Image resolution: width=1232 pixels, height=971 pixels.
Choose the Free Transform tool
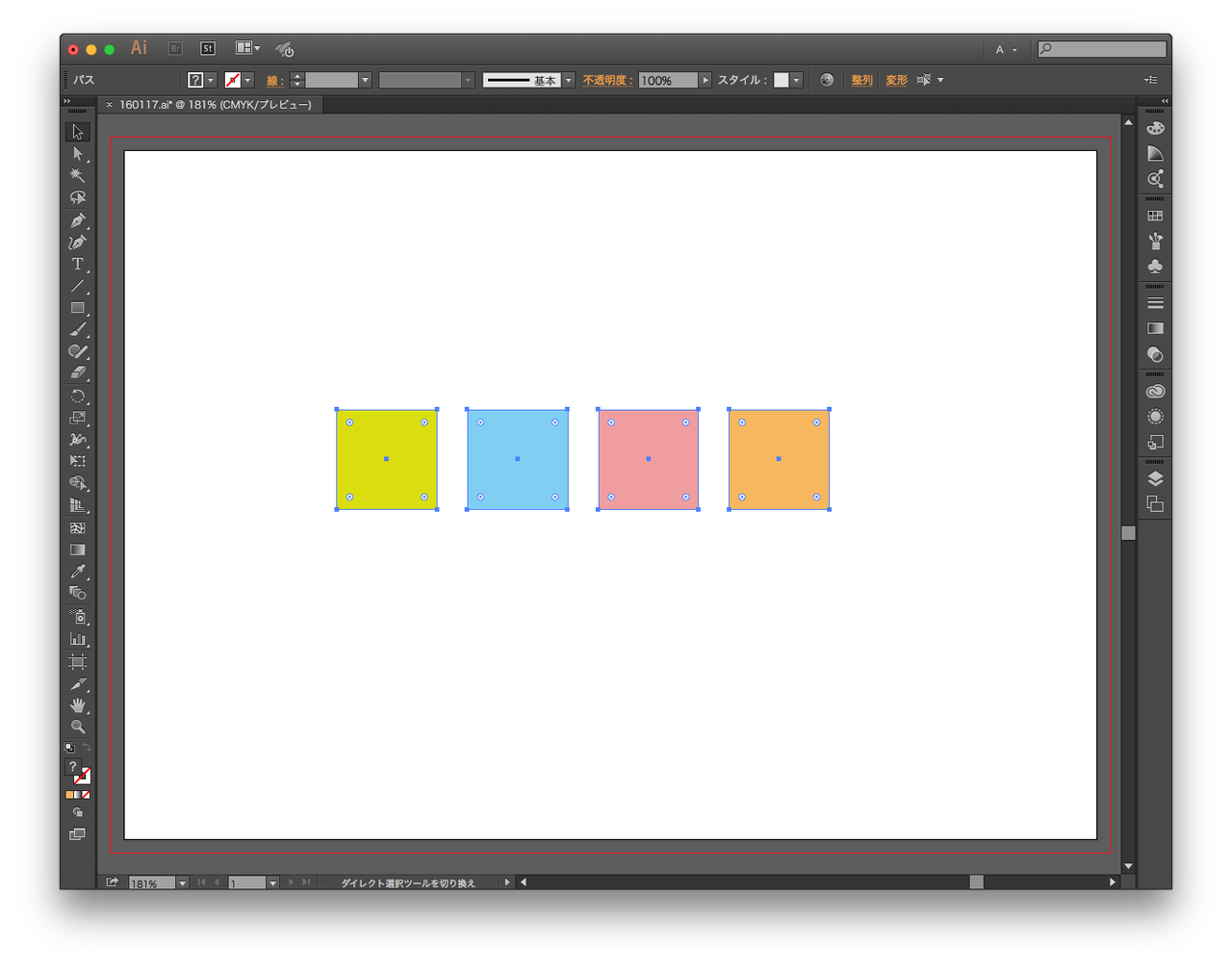[x=78, y=461]
